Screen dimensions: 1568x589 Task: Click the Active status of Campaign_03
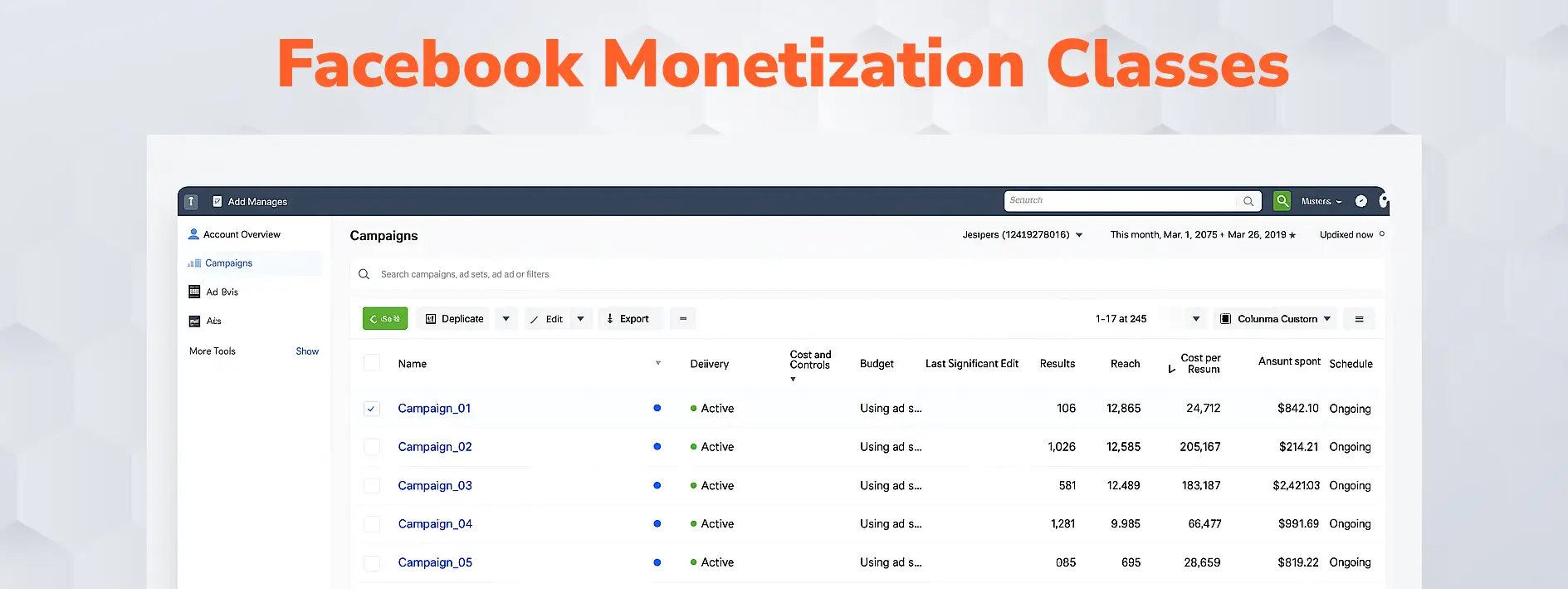tap(712, 485)
